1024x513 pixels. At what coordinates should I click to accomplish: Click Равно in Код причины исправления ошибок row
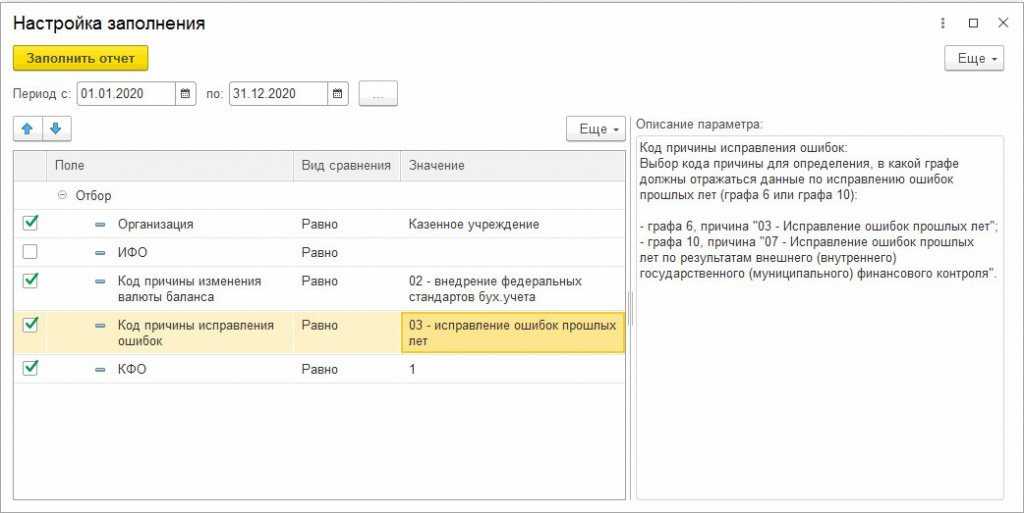(319, 325)
